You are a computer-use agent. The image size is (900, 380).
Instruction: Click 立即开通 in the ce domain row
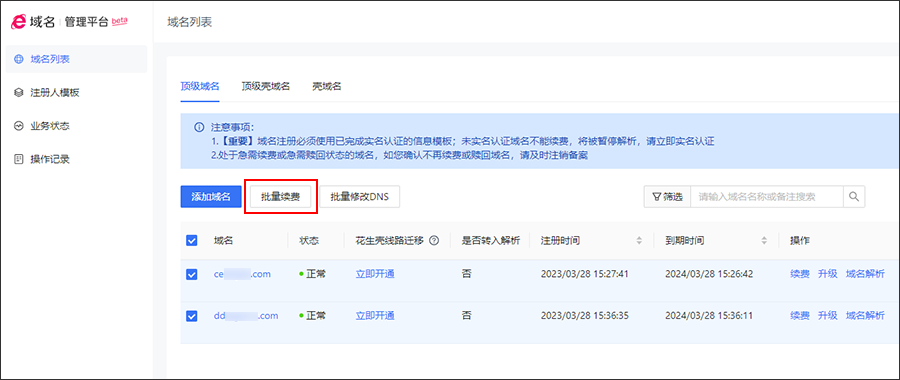[375, 274]
